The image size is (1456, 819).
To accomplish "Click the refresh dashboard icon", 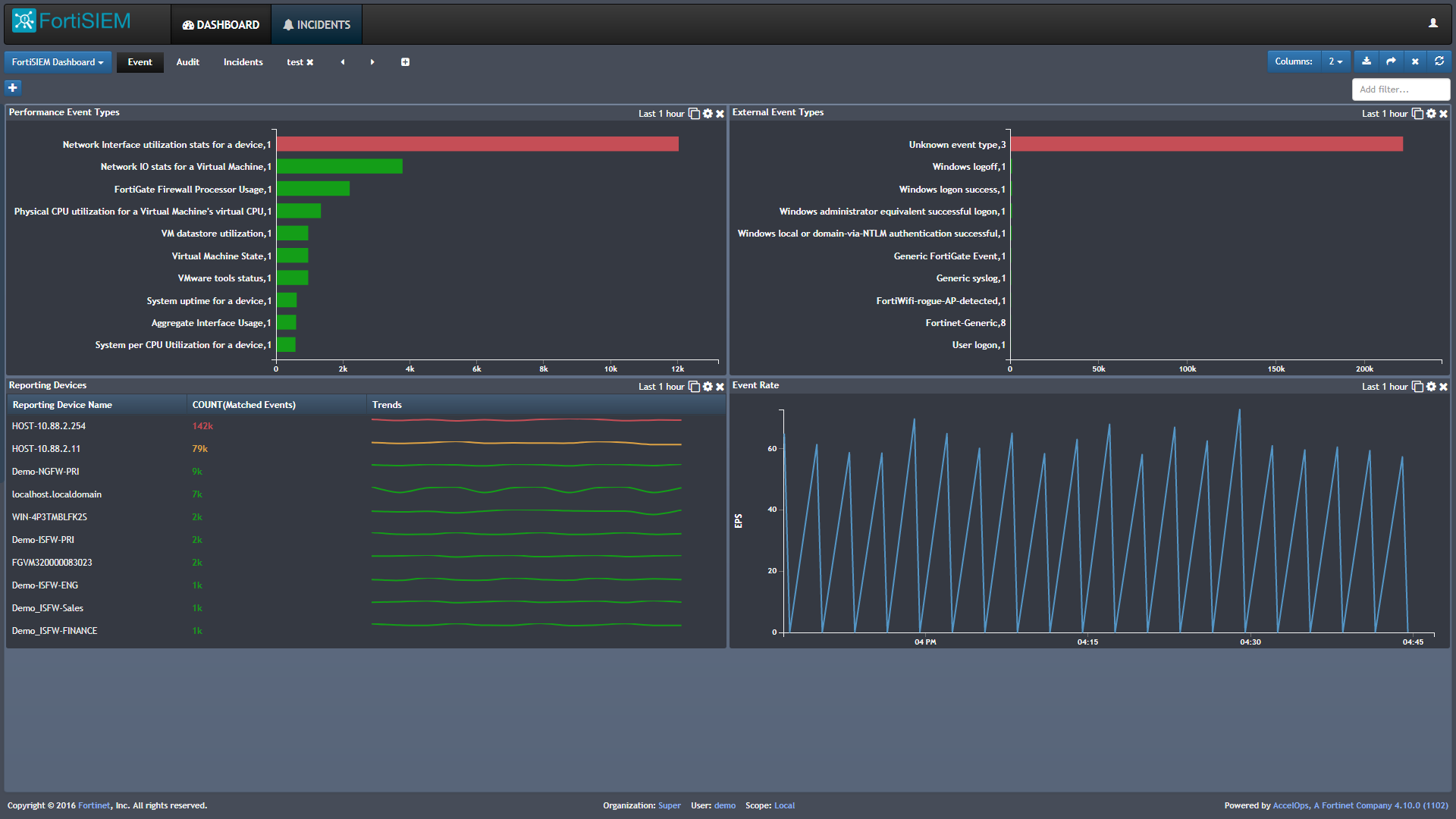I will pyautogui.click(x=1439, y=61).
